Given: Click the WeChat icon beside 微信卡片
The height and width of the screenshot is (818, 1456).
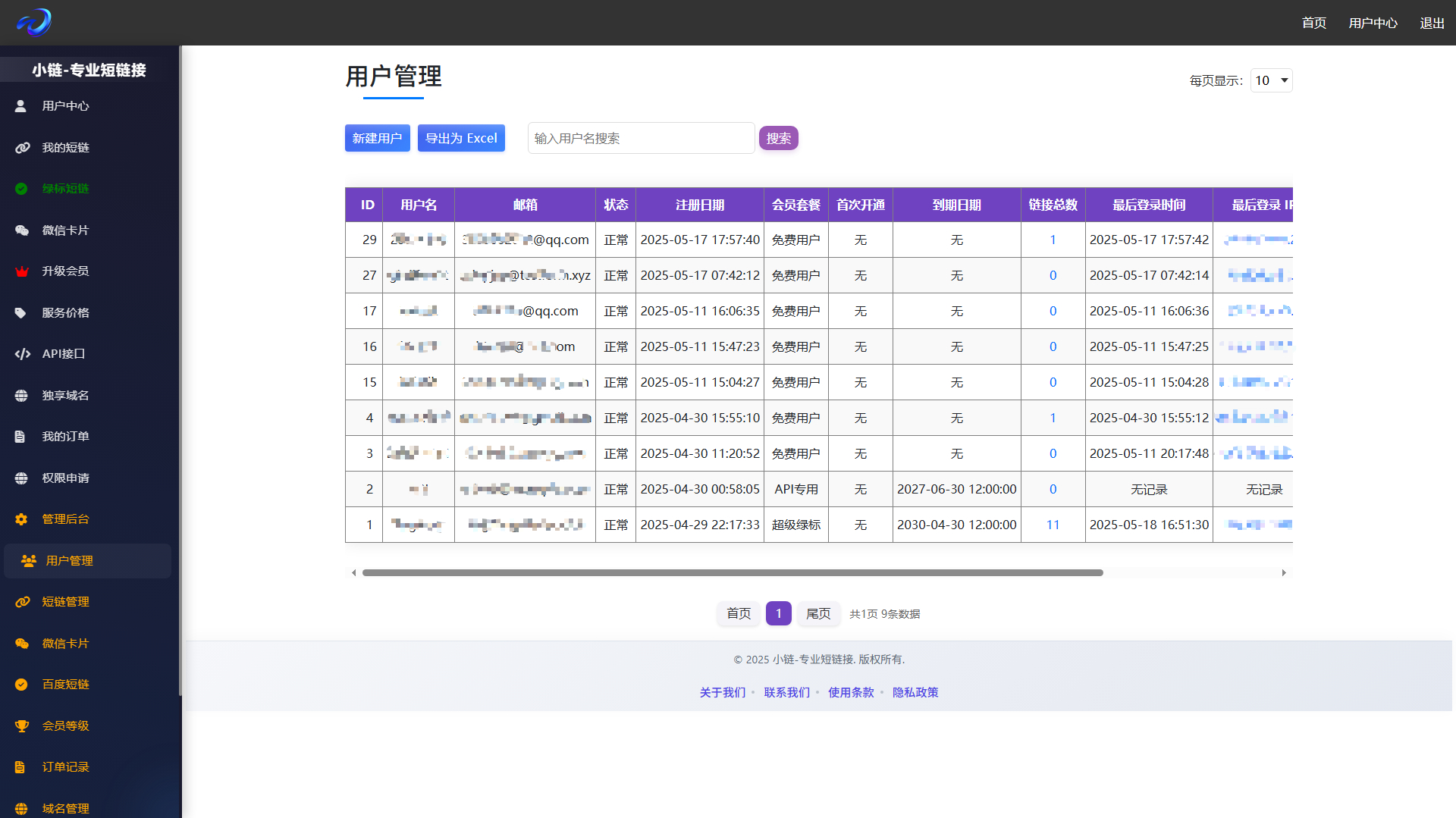Looking at the screenshot, I should [x=22, y=230].
